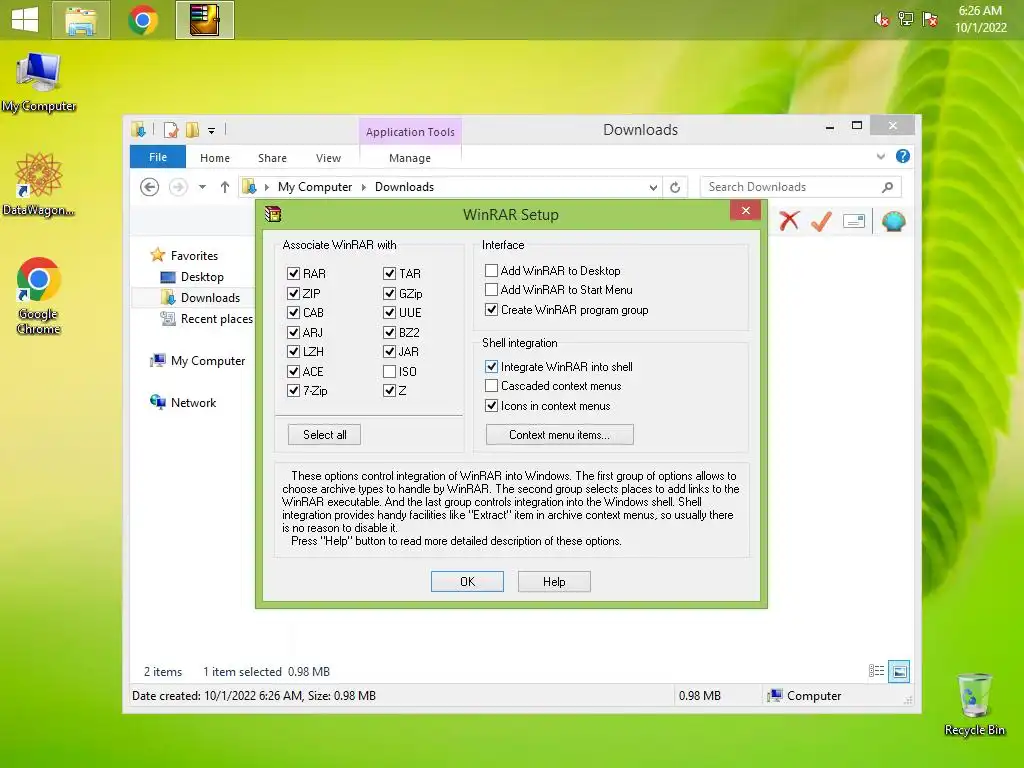Image resolution: width=1024 pixels, height=768 pixels.
Task: Select the WinRAR taskbar icon
Action: pyautogui.click(x=204, y=20)
